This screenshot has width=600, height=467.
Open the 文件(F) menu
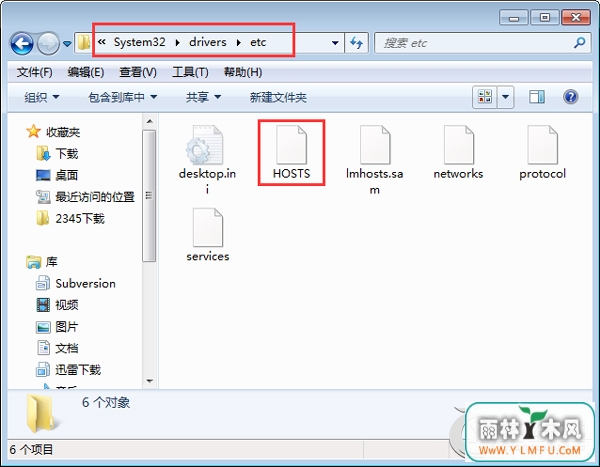point(34,72)
